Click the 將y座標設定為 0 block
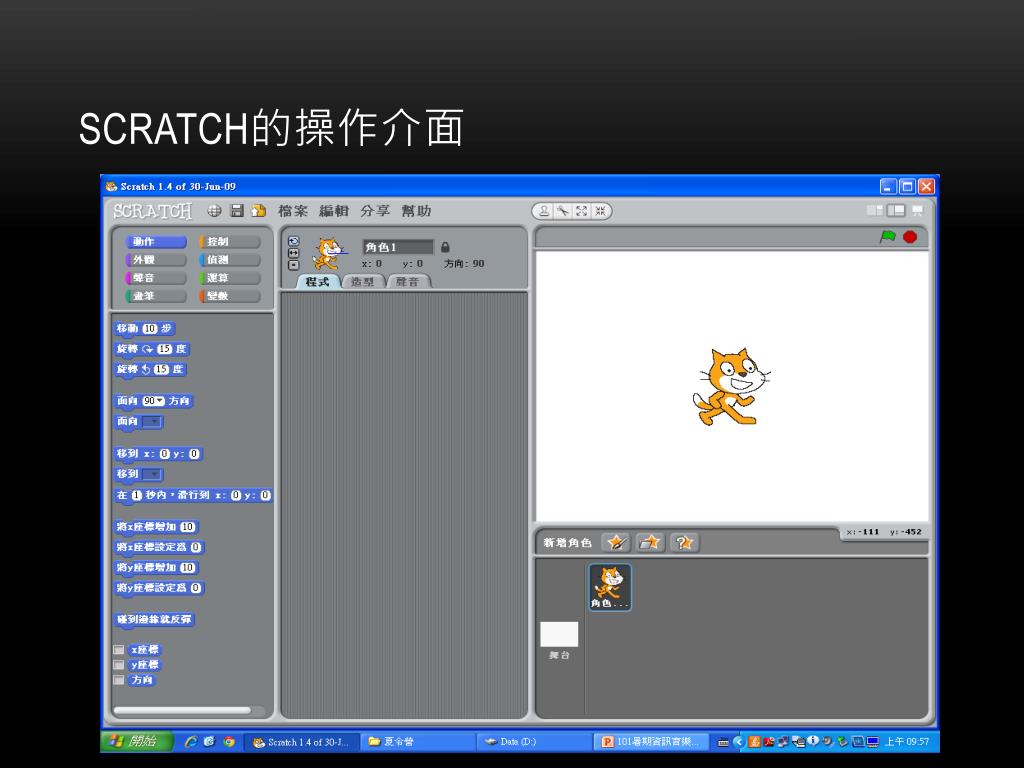This screenshot has height=768, width=1024. [x=159, y=588]
